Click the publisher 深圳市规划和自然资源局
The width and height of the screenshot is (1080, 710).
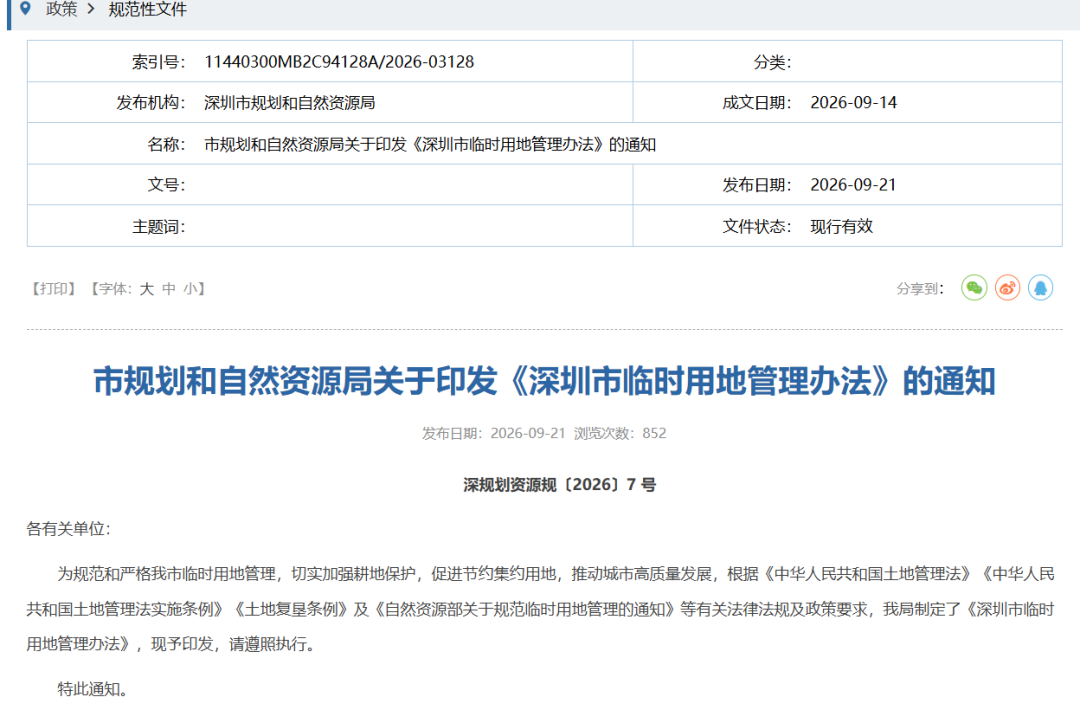289,103
